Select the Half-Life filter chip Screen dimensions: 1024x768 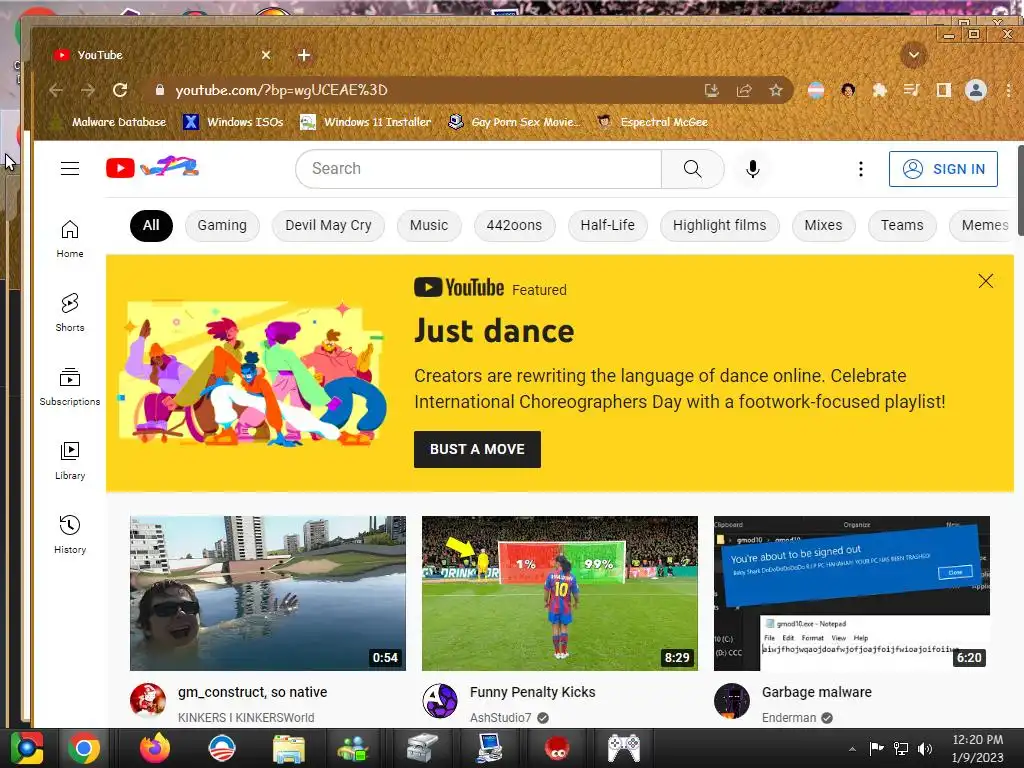(x=607, y=225)
